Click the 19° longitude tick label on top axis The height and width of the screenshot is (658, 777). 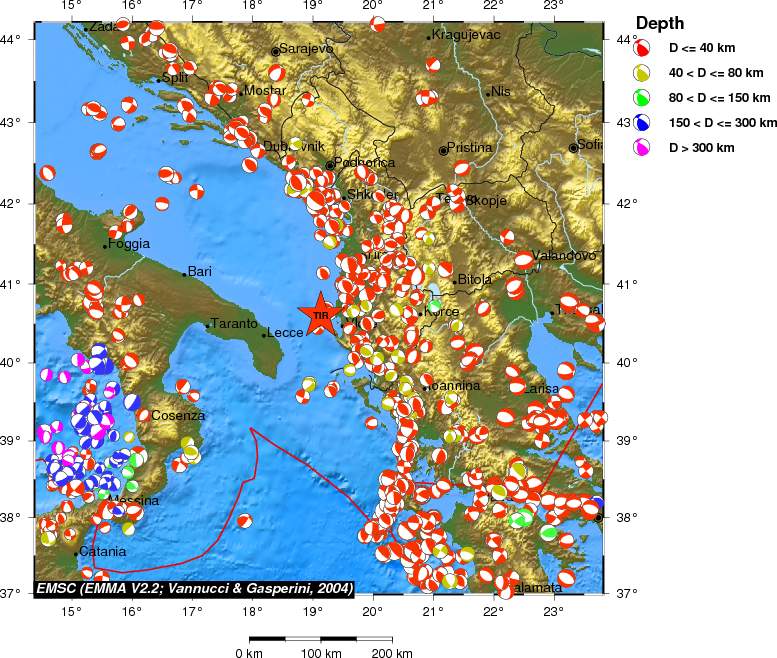point(312,6)
